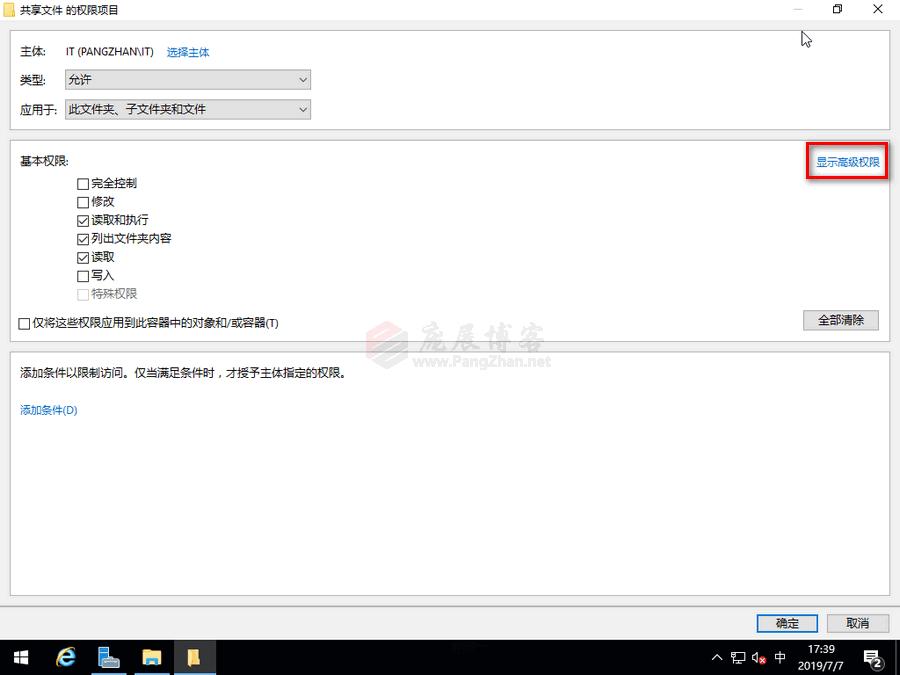The width and height of the screenshot is (900, 675).
Task: Expand hidden icons in the system tray
Action: [x=718, y=659]
